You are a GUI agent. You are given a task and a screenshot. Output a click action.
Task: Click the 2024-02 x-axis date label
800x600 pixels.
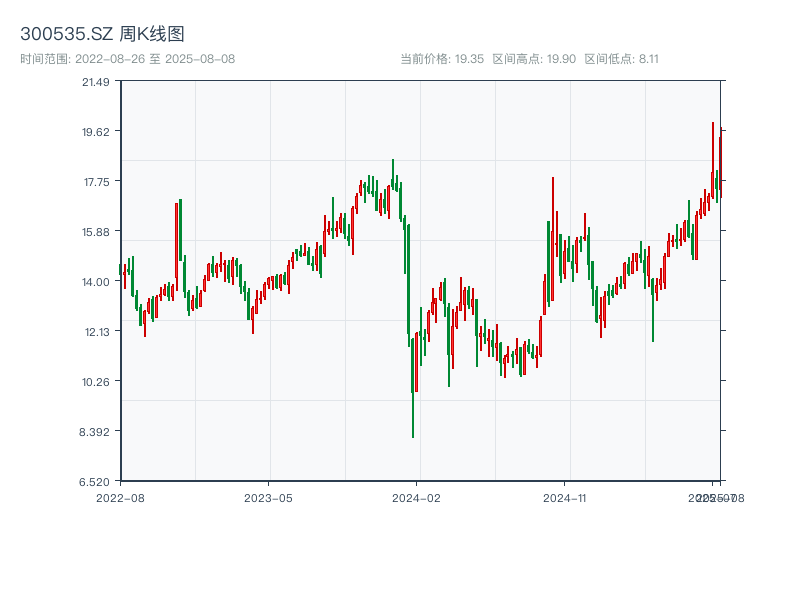(417, 497)
